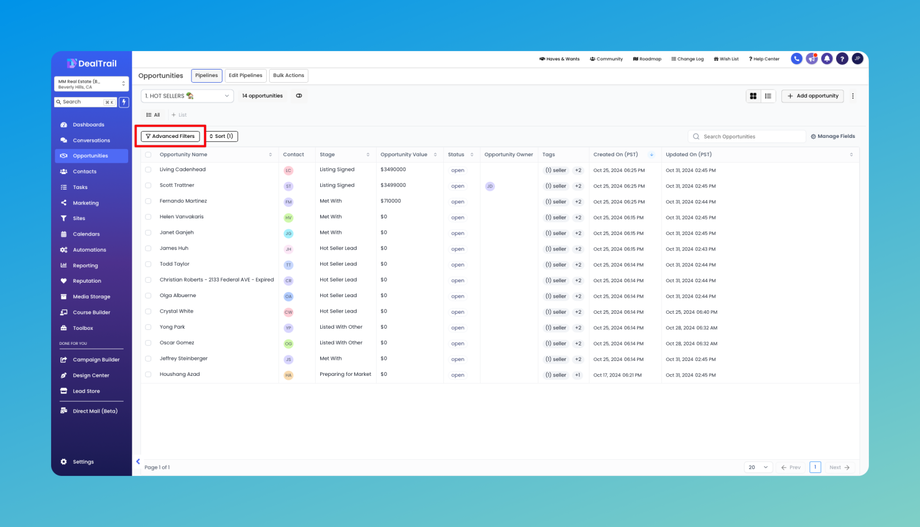Select the Pipelines tab

[x=207, y=75]
